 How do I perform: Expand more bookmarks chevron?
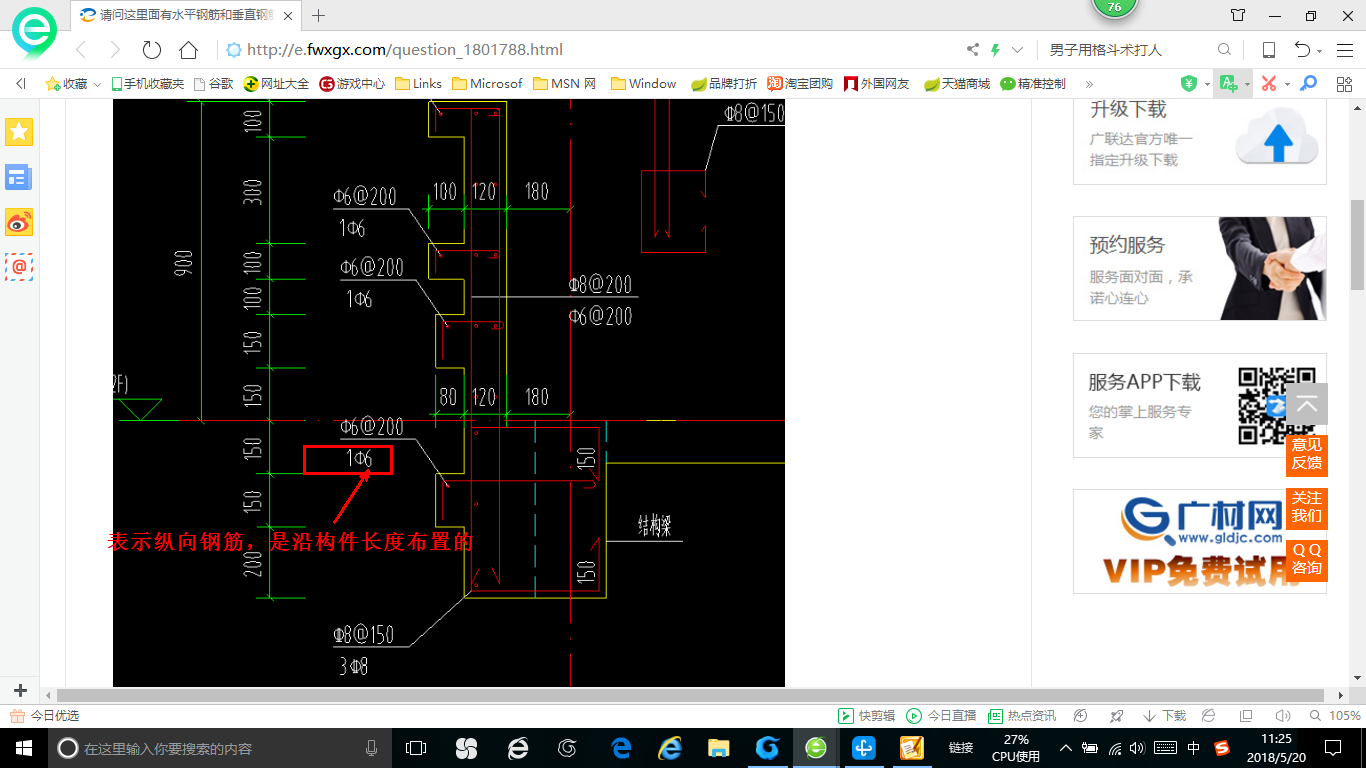(x=1089, y=84)
